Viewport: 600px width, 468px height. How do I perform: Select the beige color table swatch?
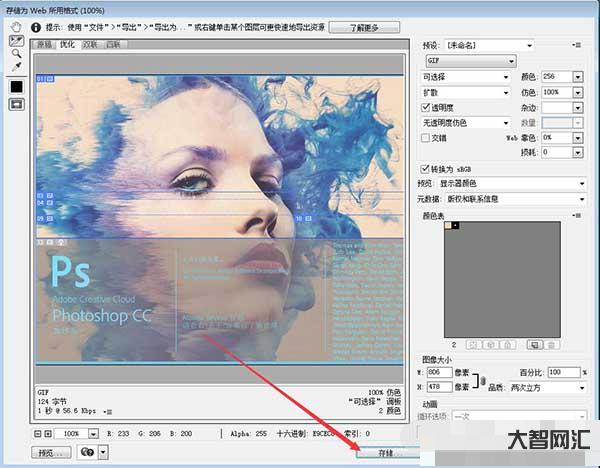point(448,225)
